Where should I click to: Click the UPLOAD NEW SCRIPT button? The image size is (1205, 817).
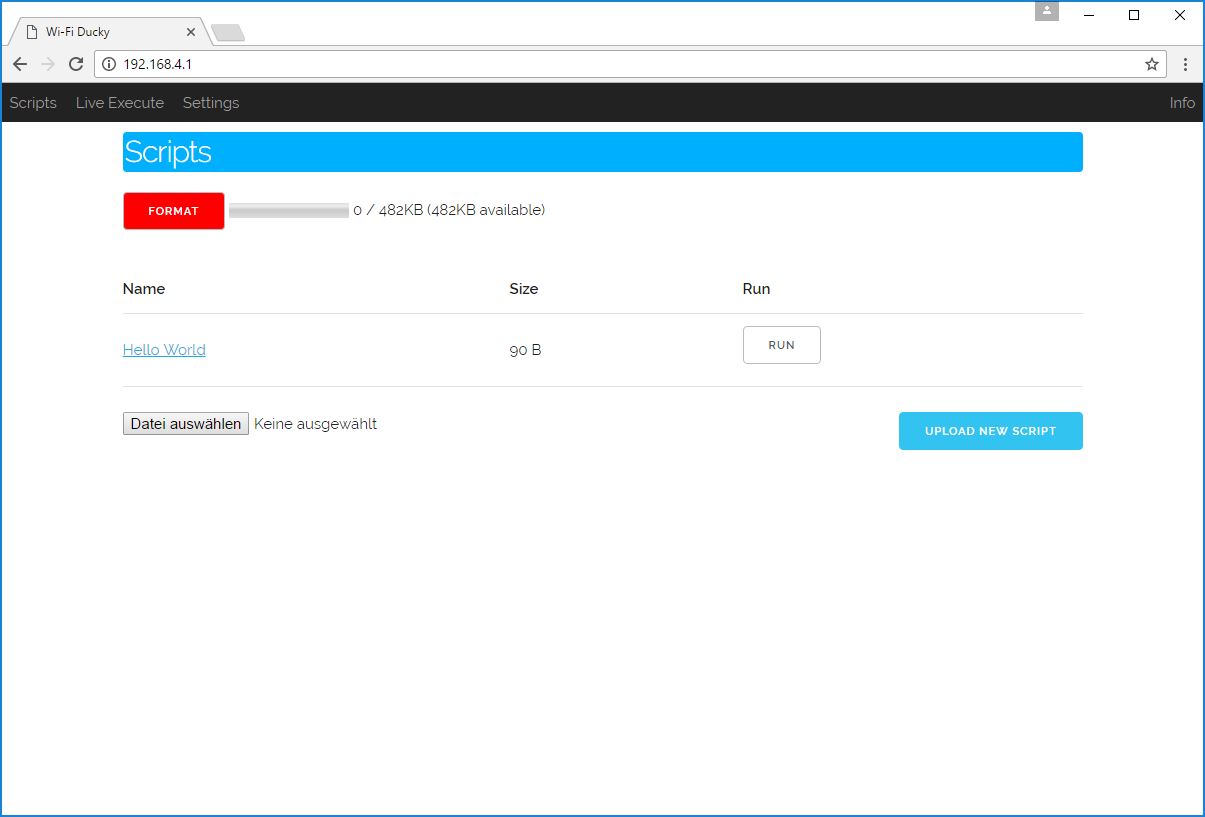point(990,431)
